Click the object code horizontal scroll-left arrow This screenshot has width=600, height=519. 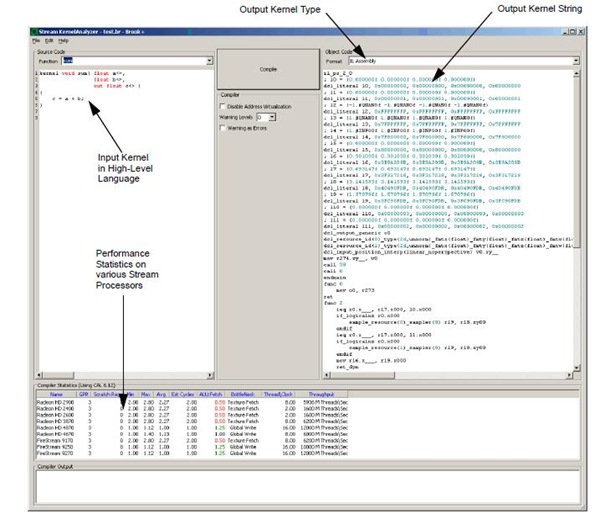tap(327, 375)
